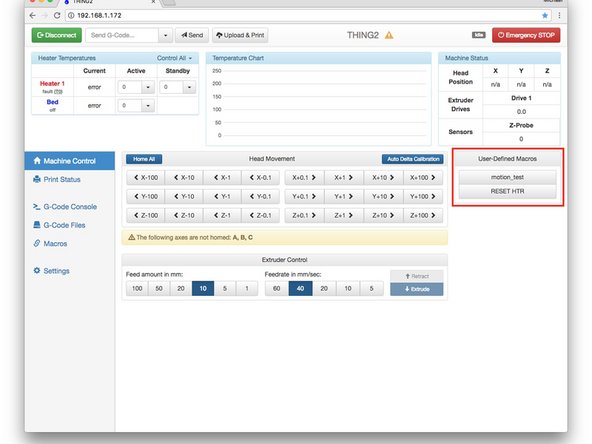The height and width of the screenshot is (444, 592).
Task: Start Auto Delta Calibration
Action: (x=413, y=159)
